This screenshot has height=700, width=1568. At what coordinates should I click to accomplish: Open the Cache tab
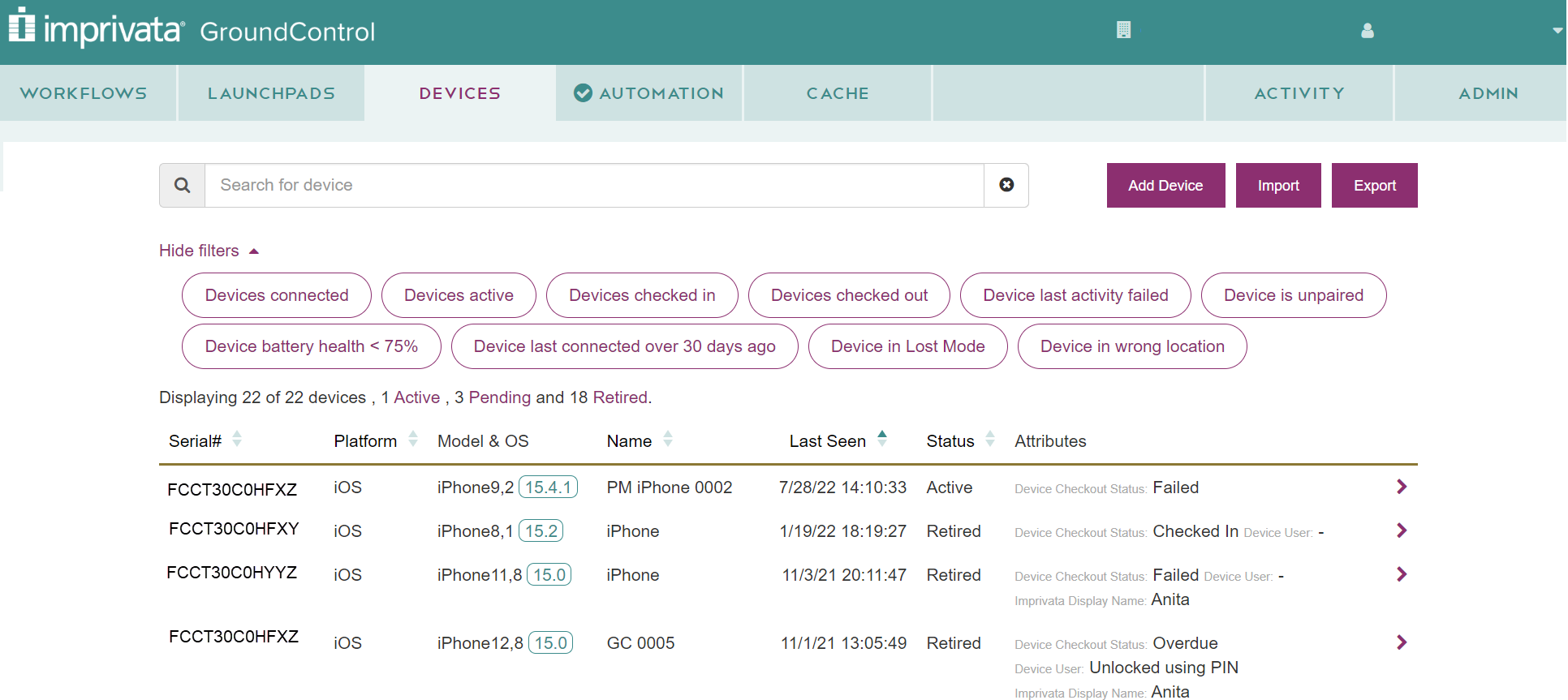pyautogui.click(x=838, y=93)
